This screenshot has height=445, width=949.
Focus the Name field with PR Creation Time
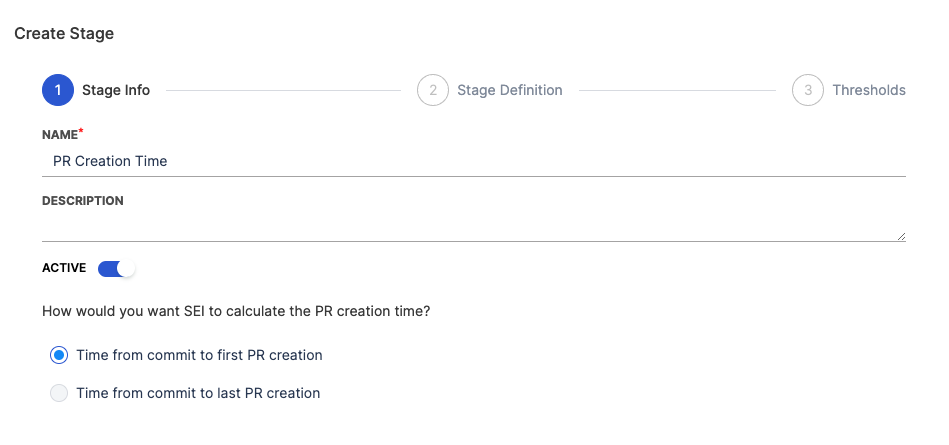(473, 160)
